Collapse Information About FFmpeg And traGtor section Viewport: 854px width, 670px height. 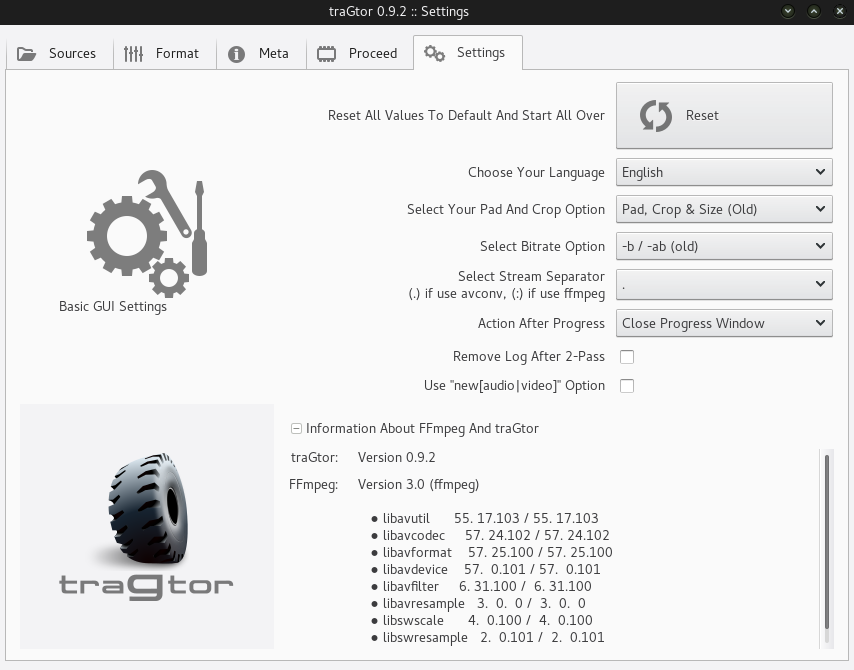[x=296, y=429]
